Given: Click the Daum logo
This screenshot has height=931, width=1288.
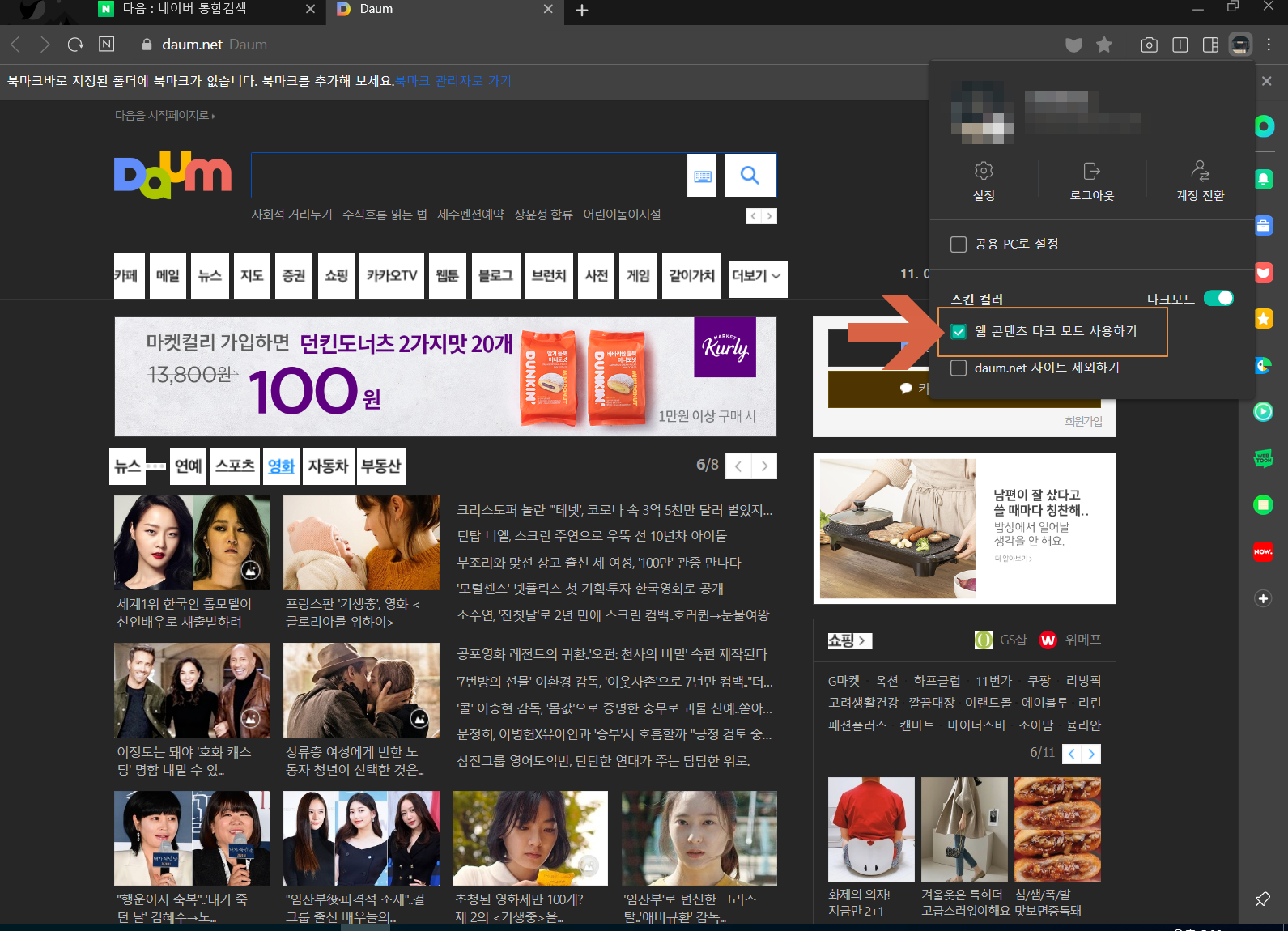Looking at the screenshot, I should pos(172,175).
